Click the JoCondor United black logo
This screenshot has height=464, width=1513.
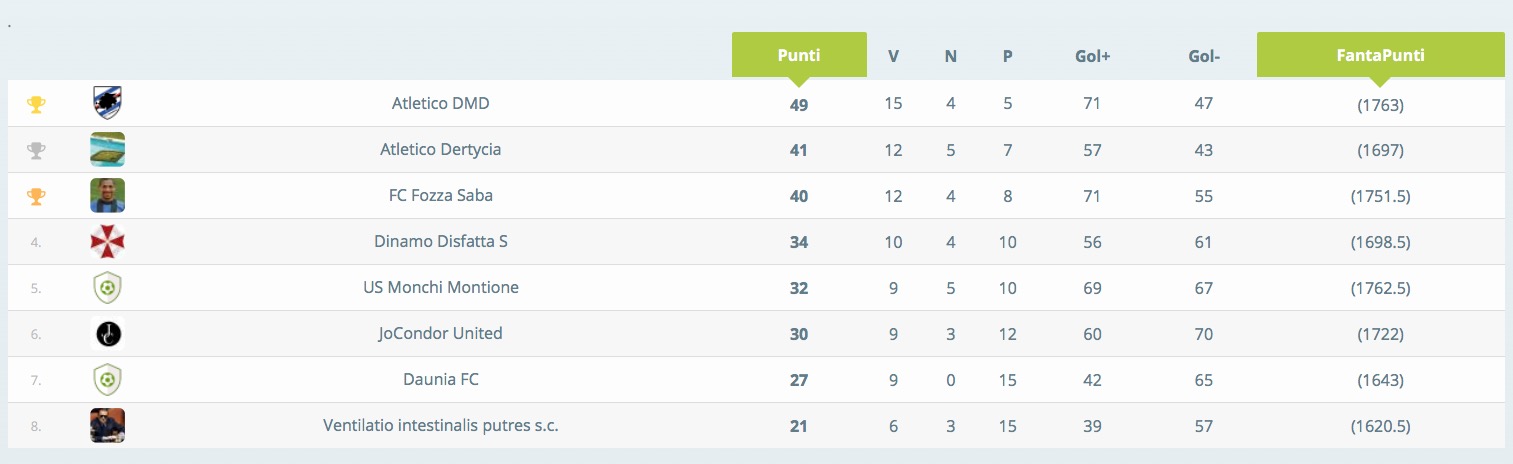(x=107, y=333)
